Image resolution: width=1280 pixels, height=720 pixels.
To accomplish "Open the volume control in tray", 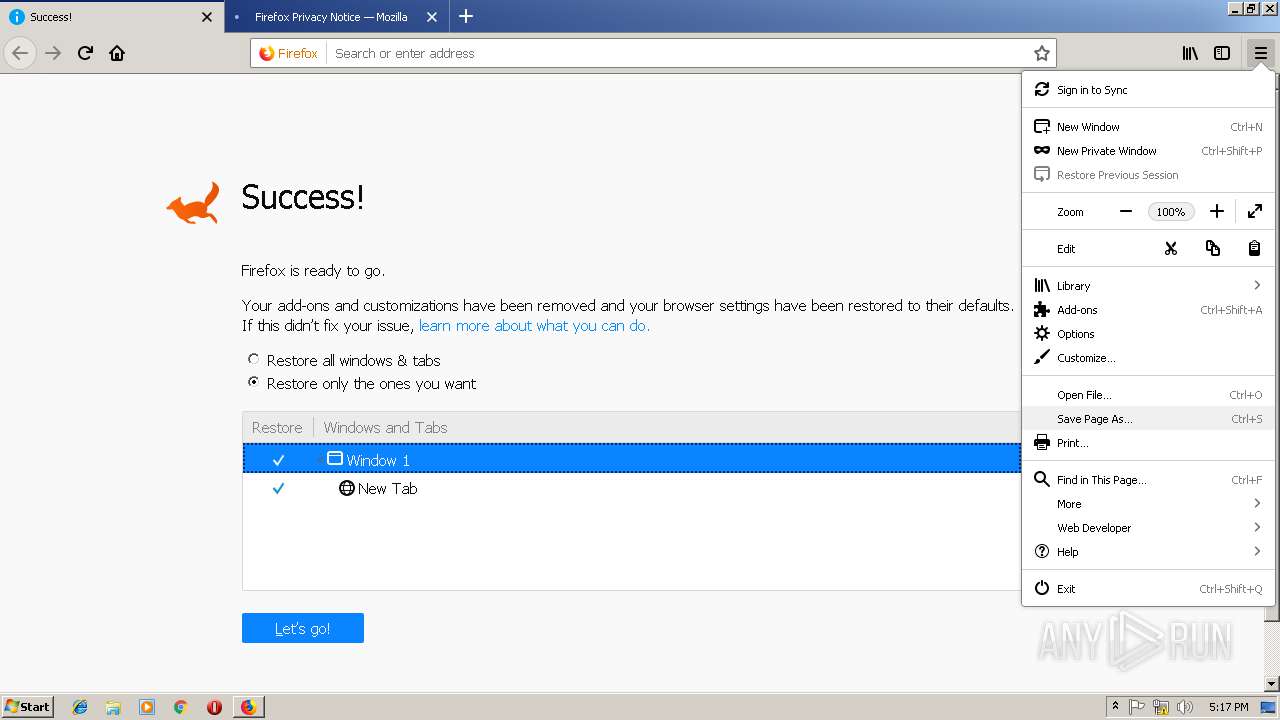I will pyautogui.click(x=1185, y=707).
